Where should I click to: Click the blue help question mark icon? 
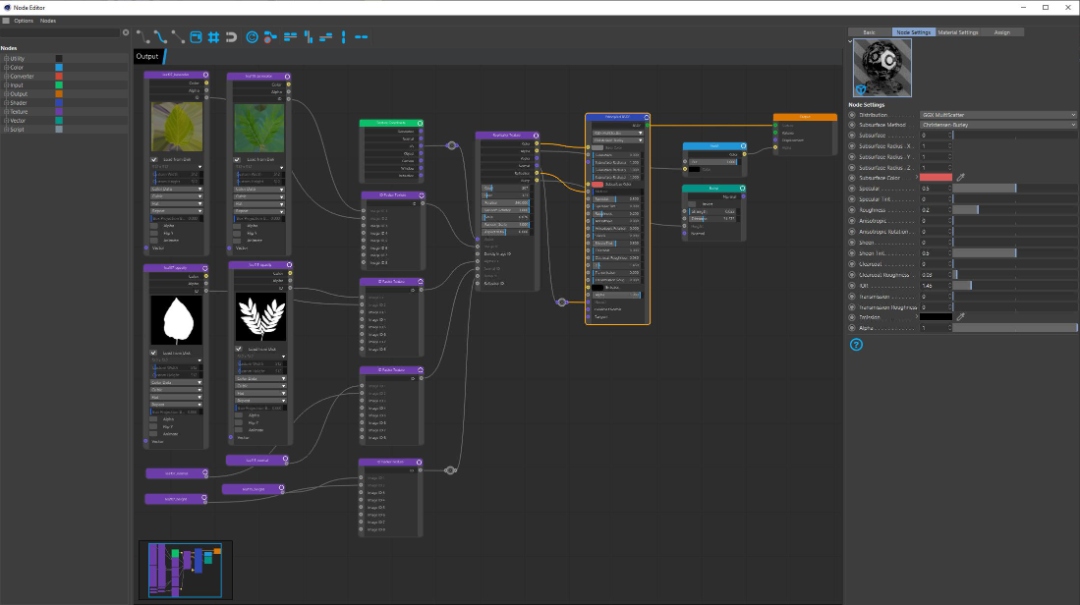click(856, 345)
